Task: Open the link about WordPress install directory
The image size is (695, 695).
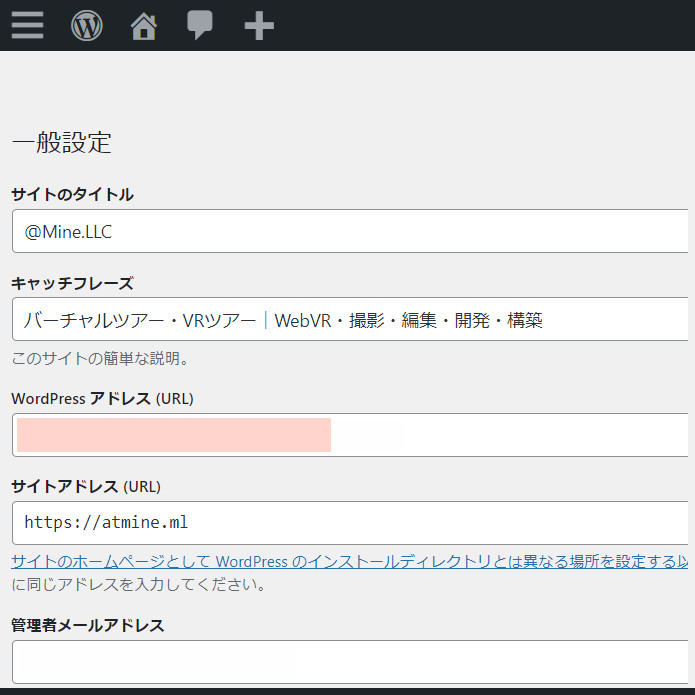Action: (x=348, y=562)
